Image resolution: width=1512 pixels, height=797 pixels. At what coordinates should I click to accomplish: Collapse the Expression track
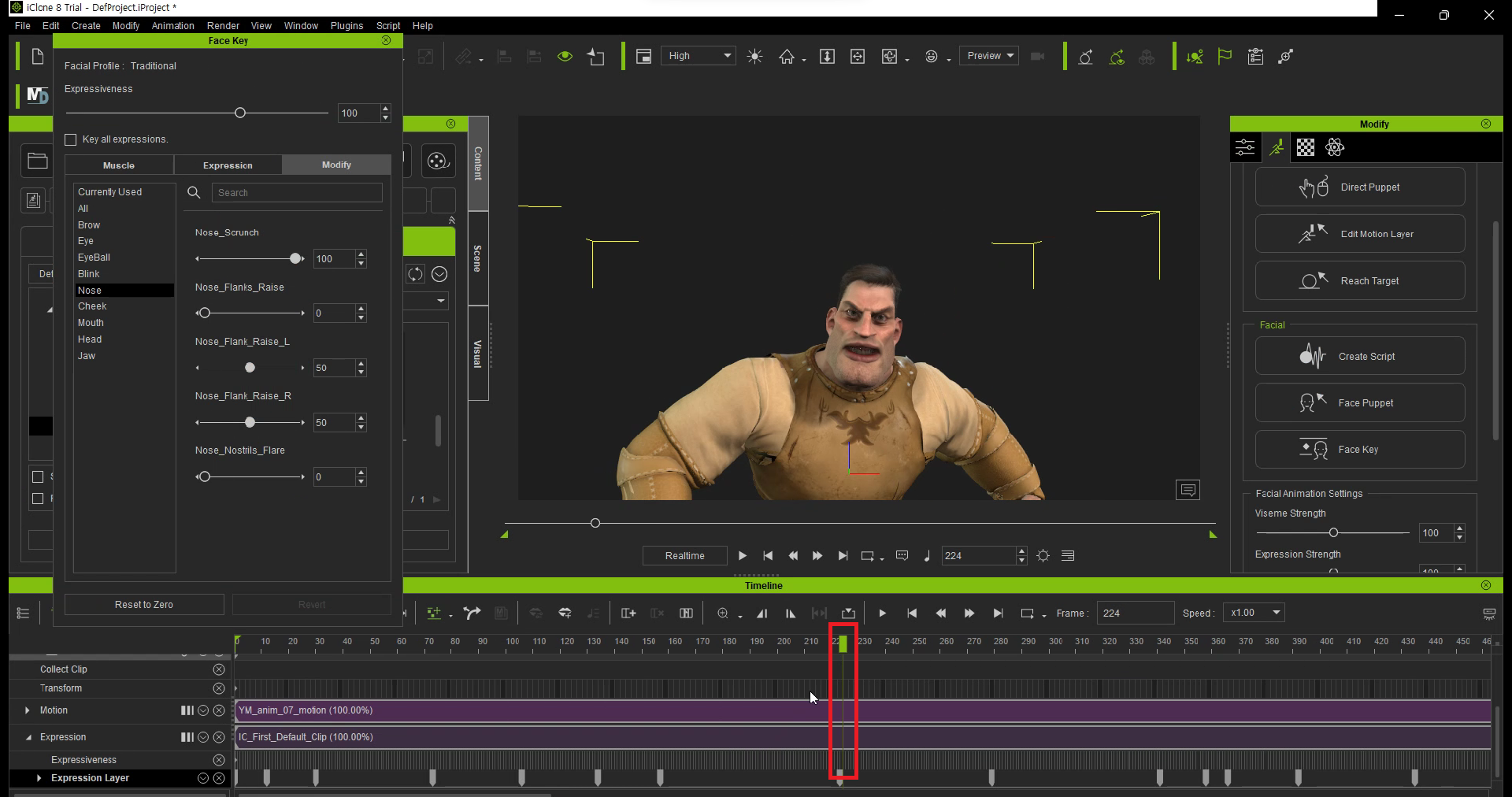pyautogui.click(x=28, y=737)
